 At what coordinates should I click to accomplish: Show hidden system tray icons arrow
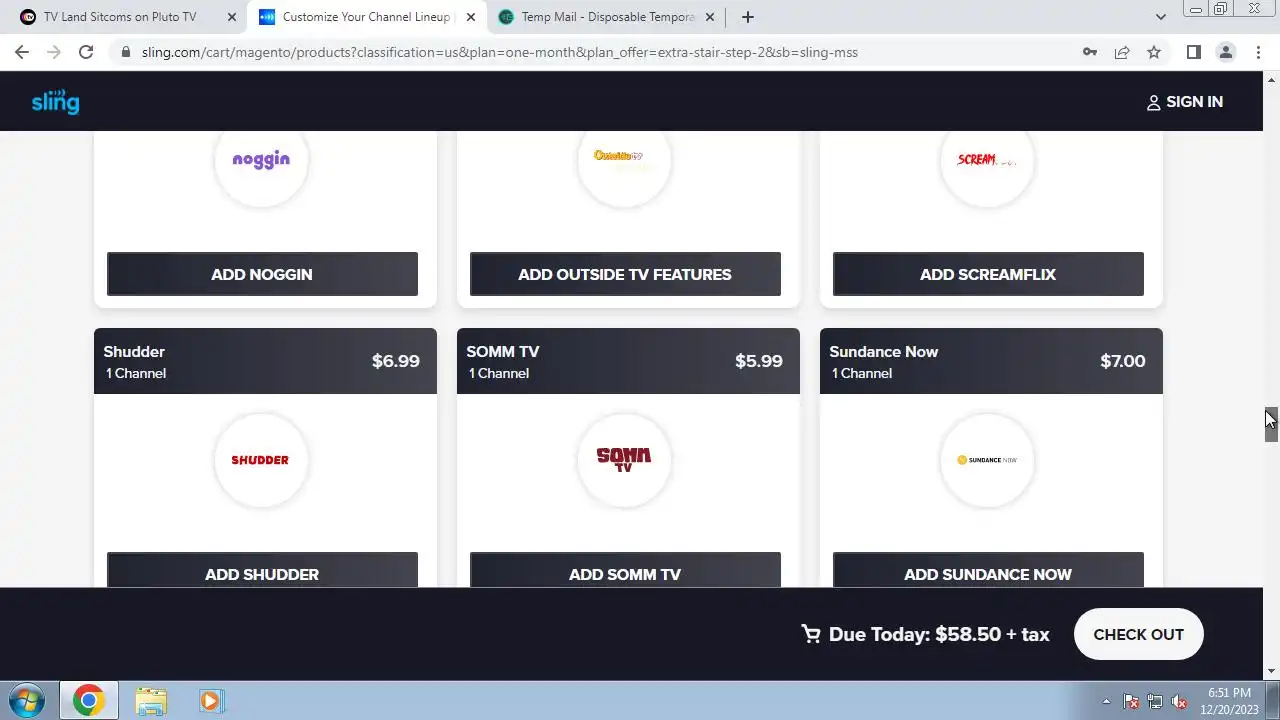(x=1106, y=701)
